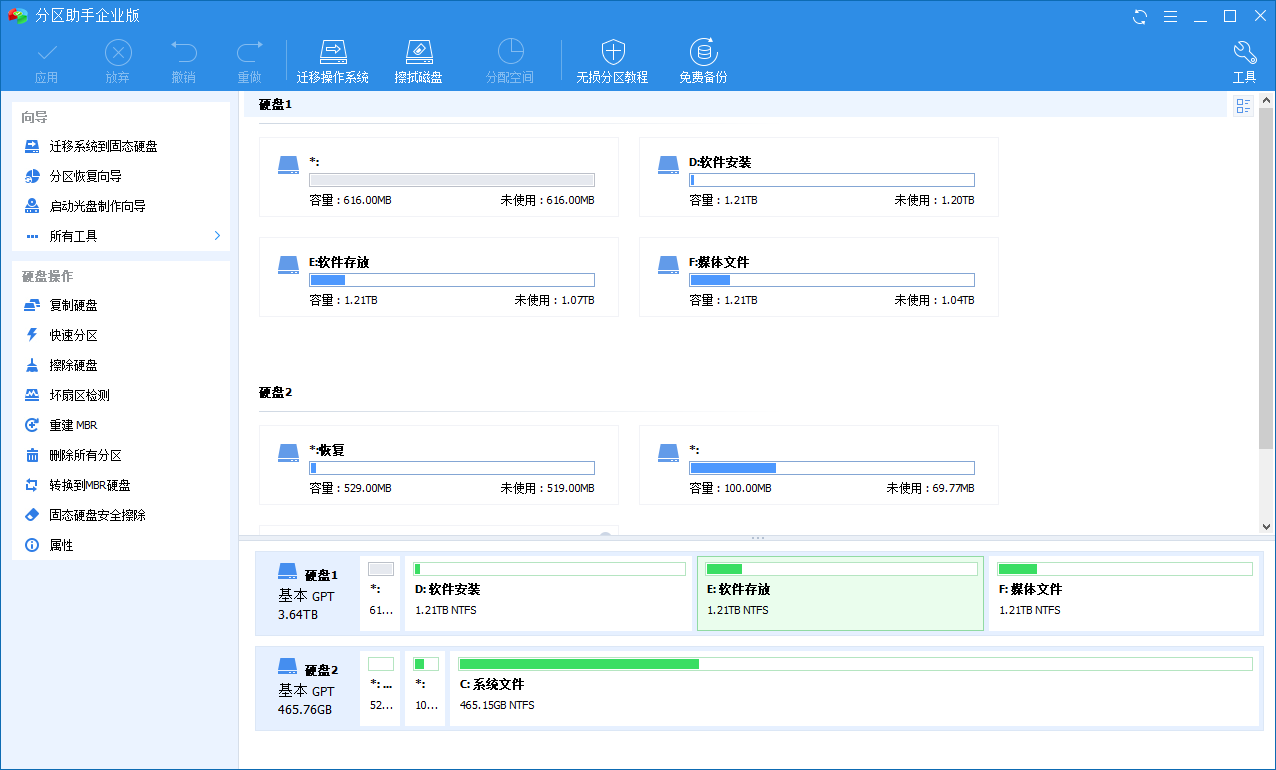The width and height of the screenshot is (1276, 770).
Task: Select the D:软件安装 partition card
Action: click(x=818, y=177)
